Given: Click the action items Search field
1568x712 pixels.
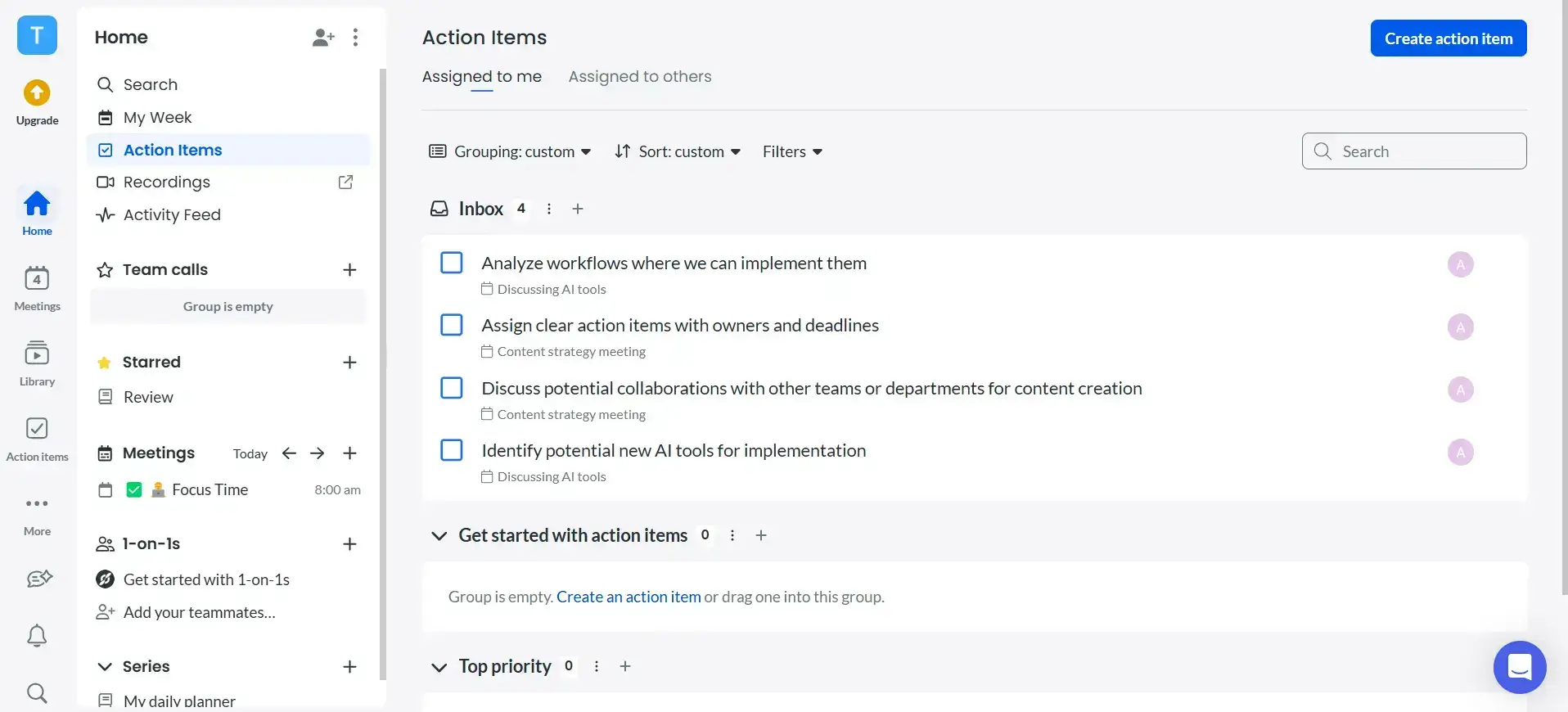Looking at the screenshot, I should point(1424,151).
